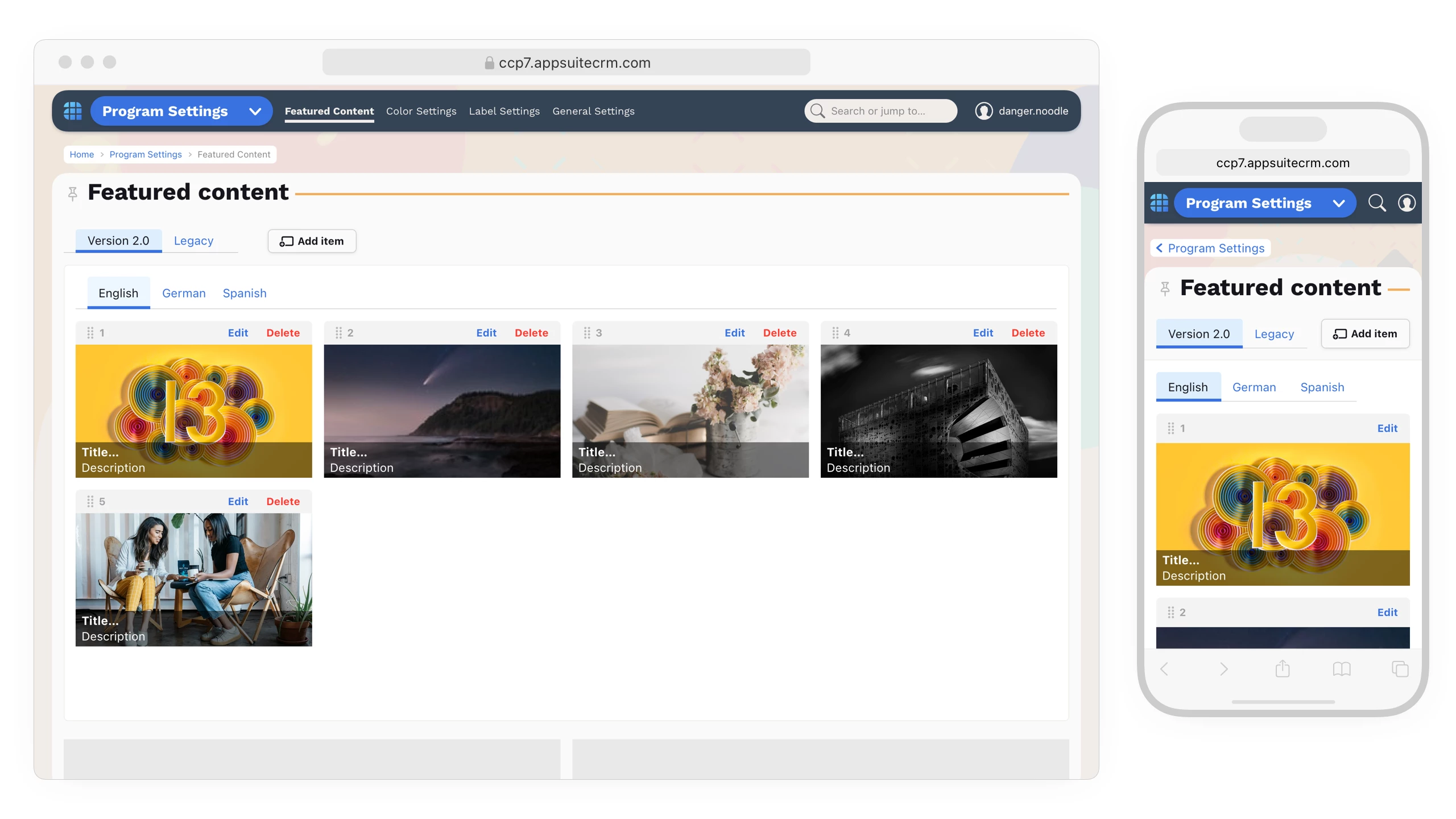Expand the desktop Program Settings dropdown
Image resolution: width=1456 pixels, height=819 pixels.
(255, 111)
